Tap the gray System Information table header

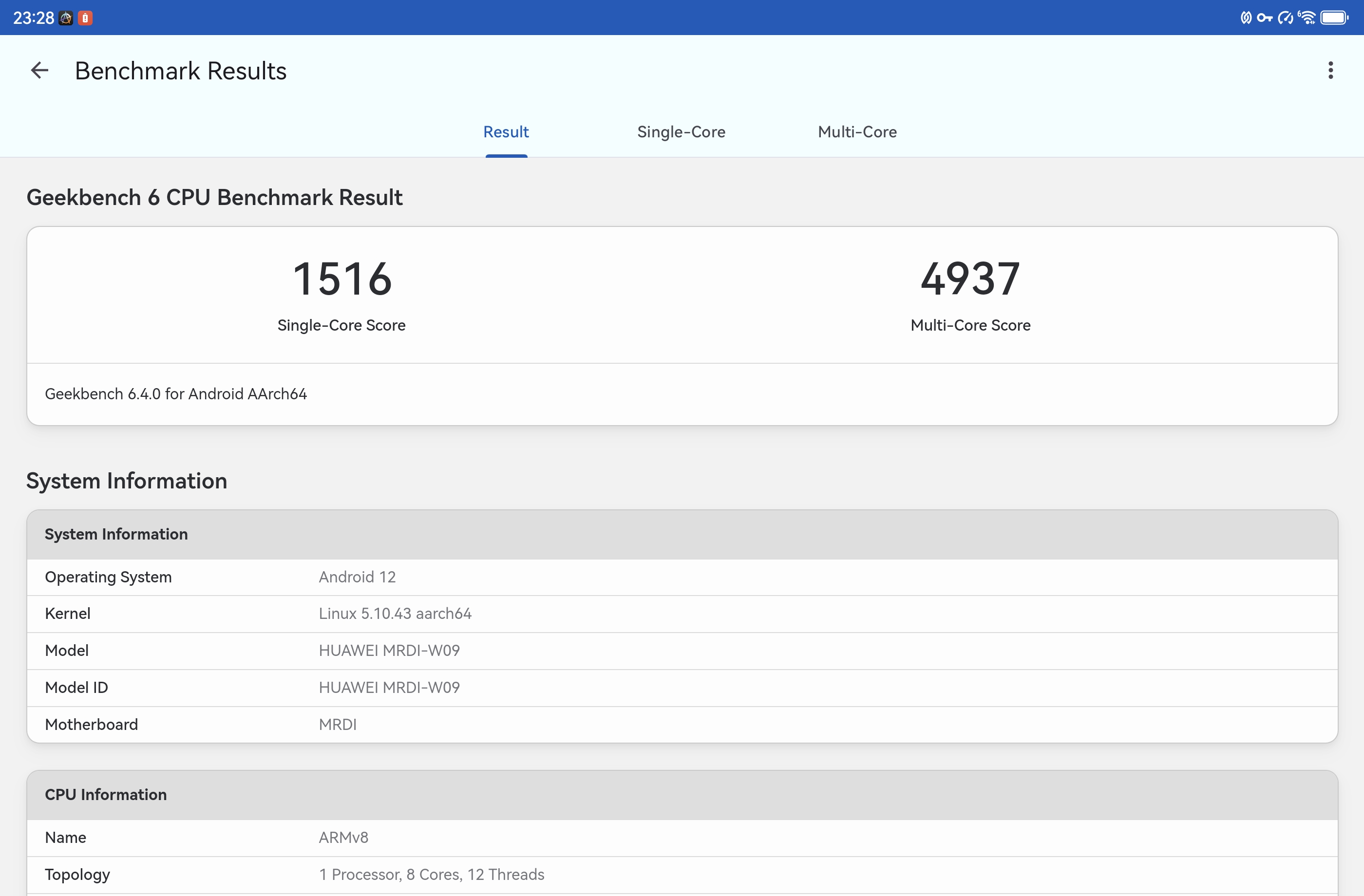pos(682,534)
